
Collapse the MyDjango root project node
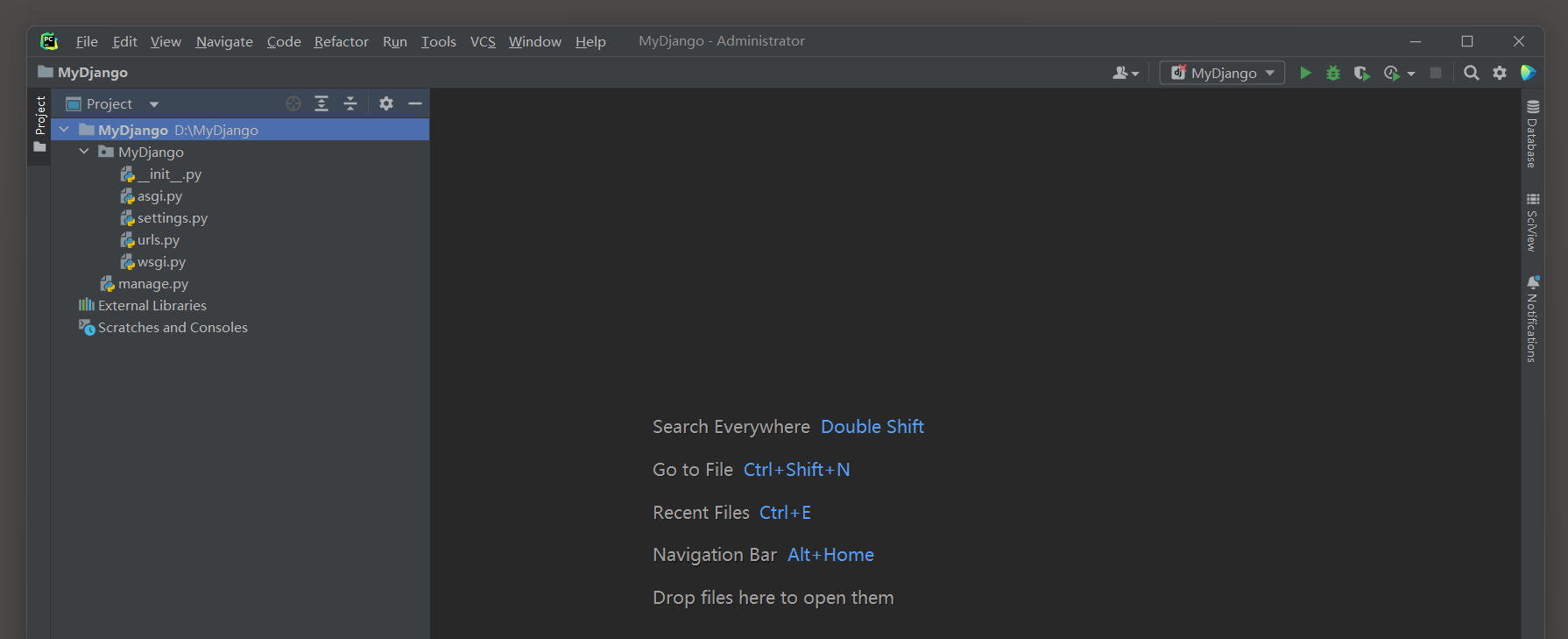(x=64, y=130)
